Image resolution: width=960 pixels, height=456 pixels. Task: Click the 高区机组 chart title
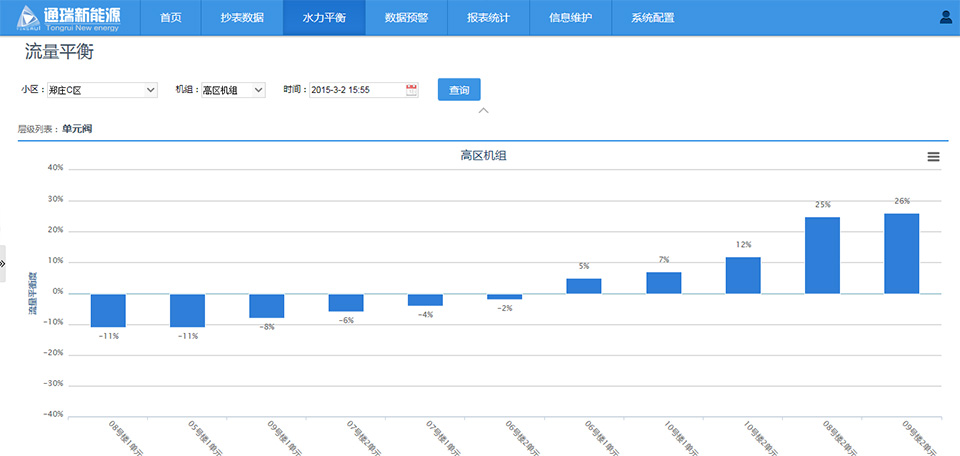click(x=483, y=155)
